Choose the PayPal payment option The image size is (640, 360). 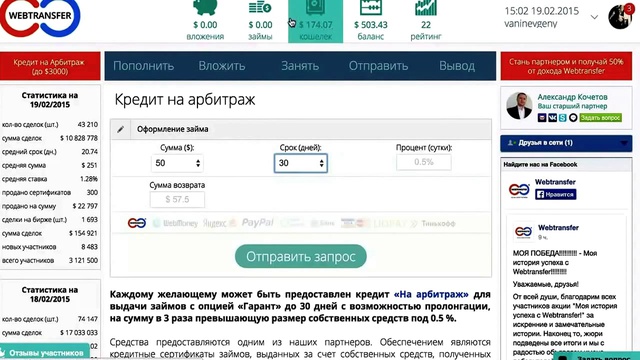pyautogui.click(x=258, y=222)
